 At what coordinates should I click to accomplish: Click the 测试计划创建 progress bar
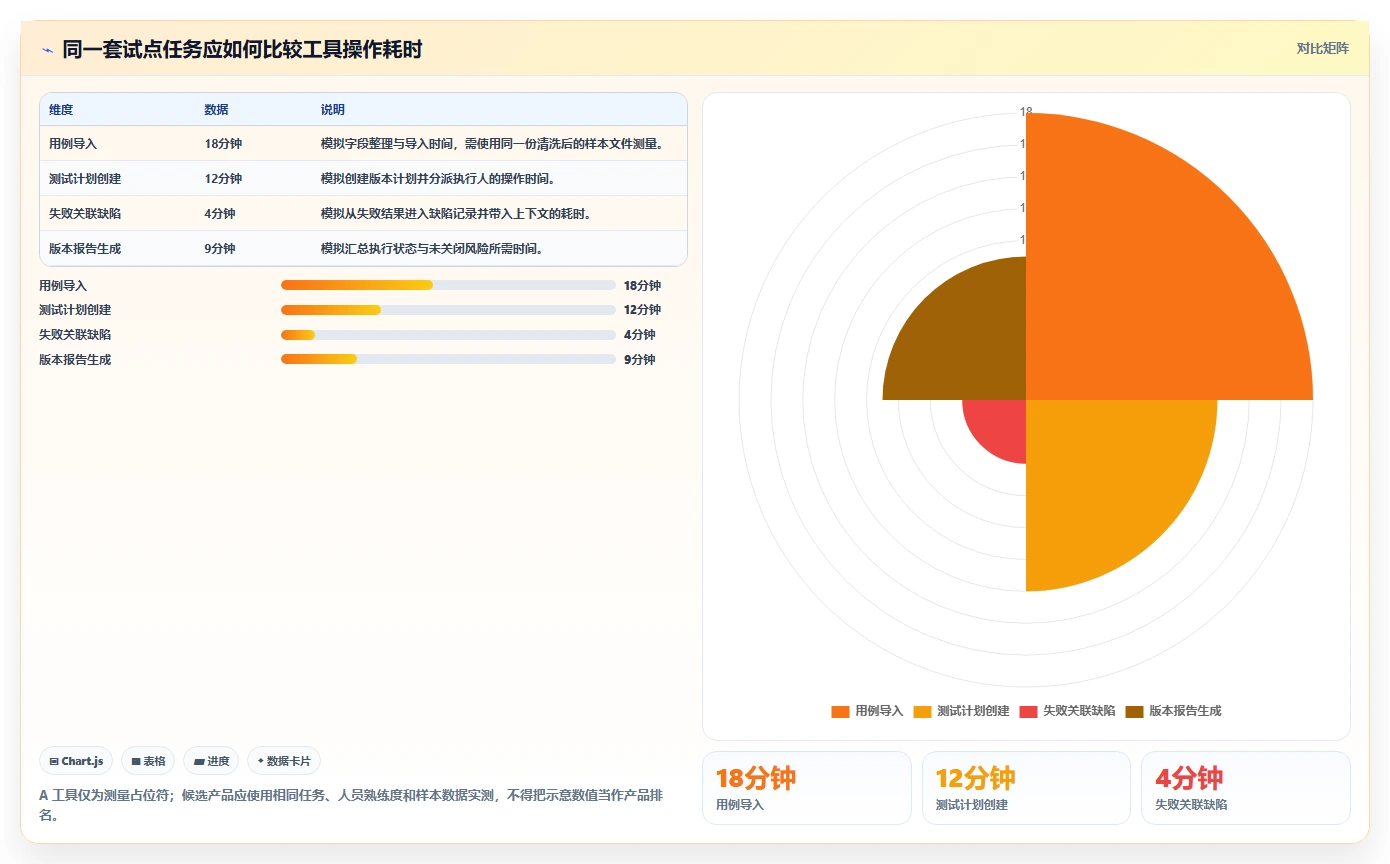448,310
